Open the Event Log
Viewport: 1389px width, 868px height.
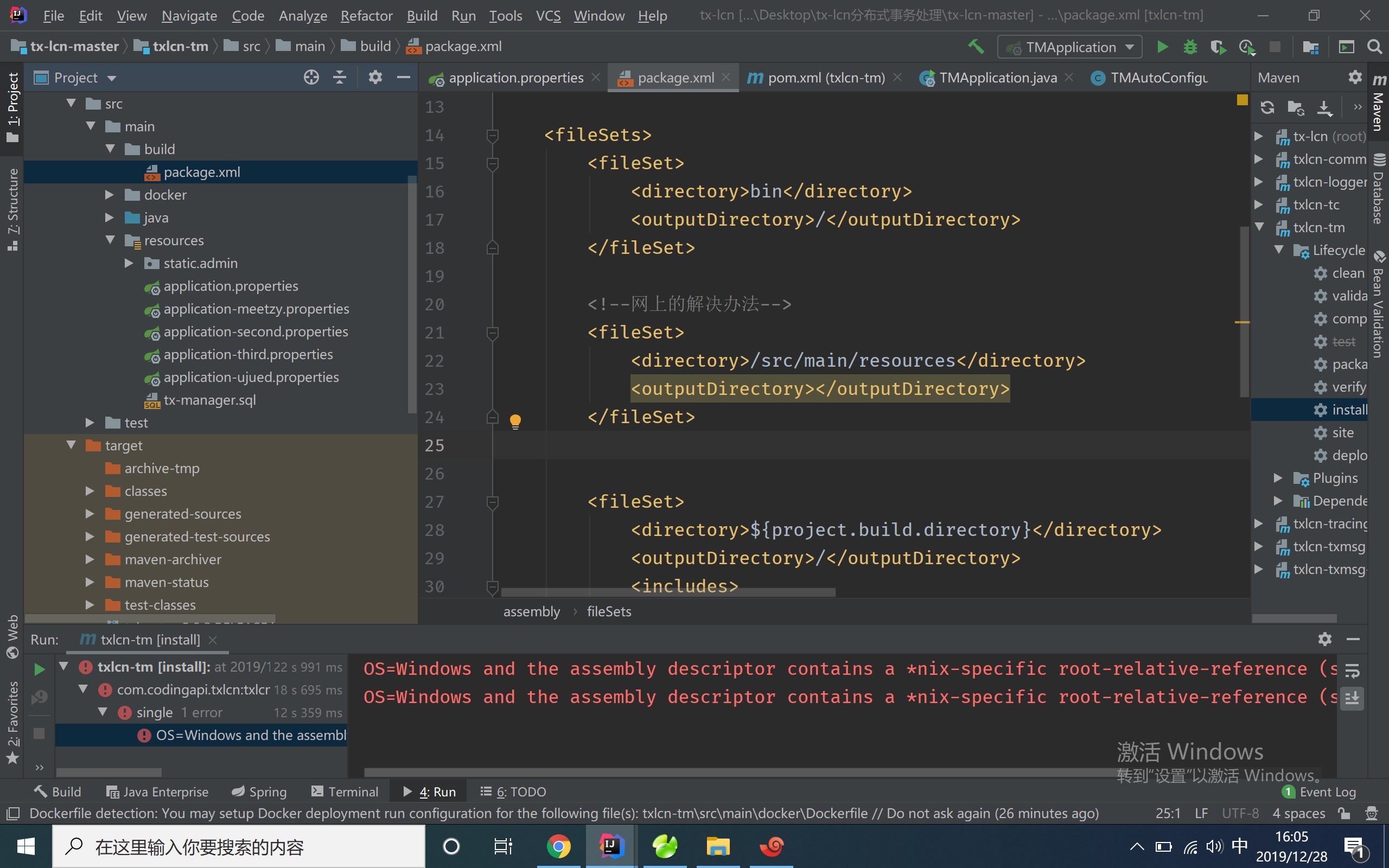1318,792
